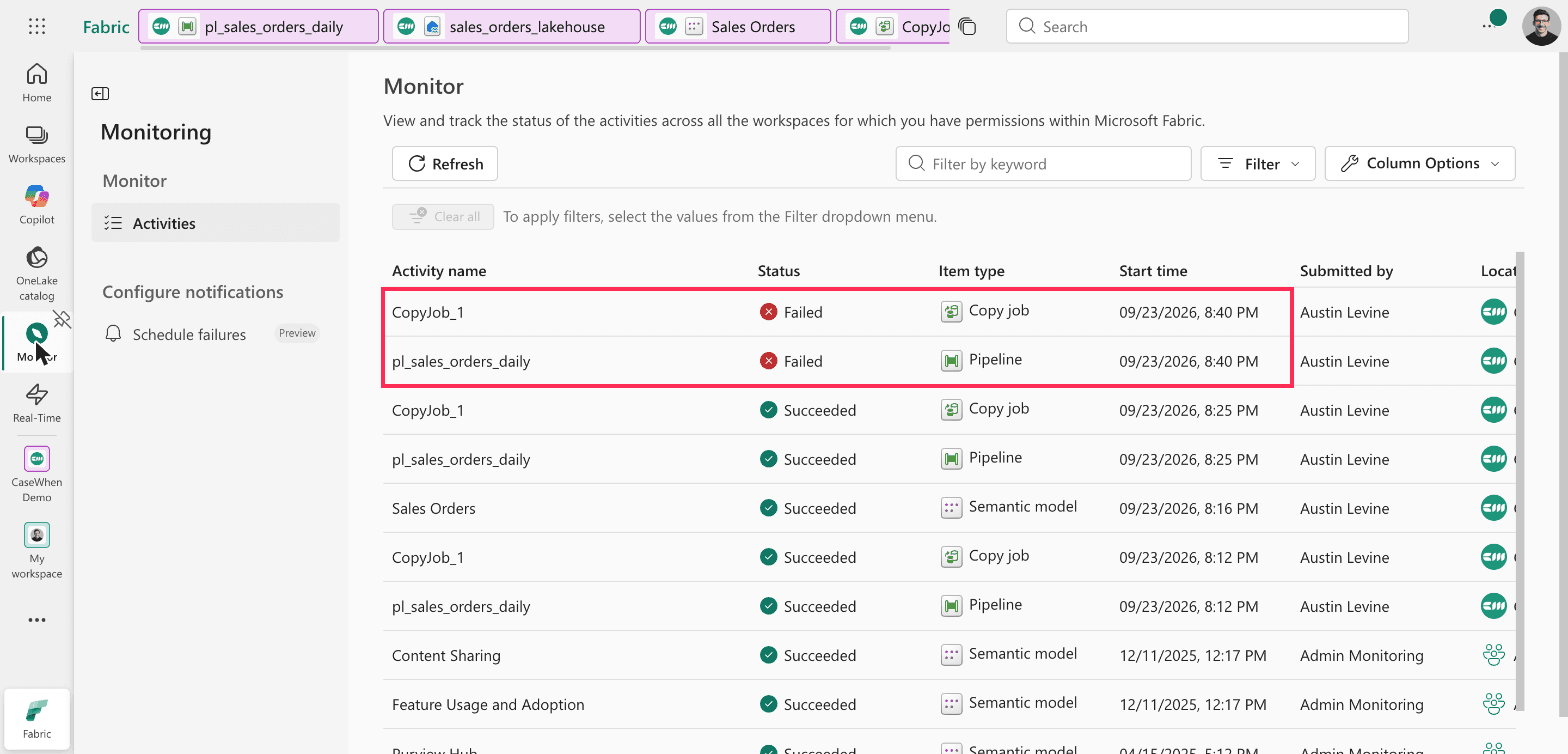Click Semantic model icon for Sales Orders
Image resolution: width=1568 pixels, height=754 pixels.
coord(951,508)
